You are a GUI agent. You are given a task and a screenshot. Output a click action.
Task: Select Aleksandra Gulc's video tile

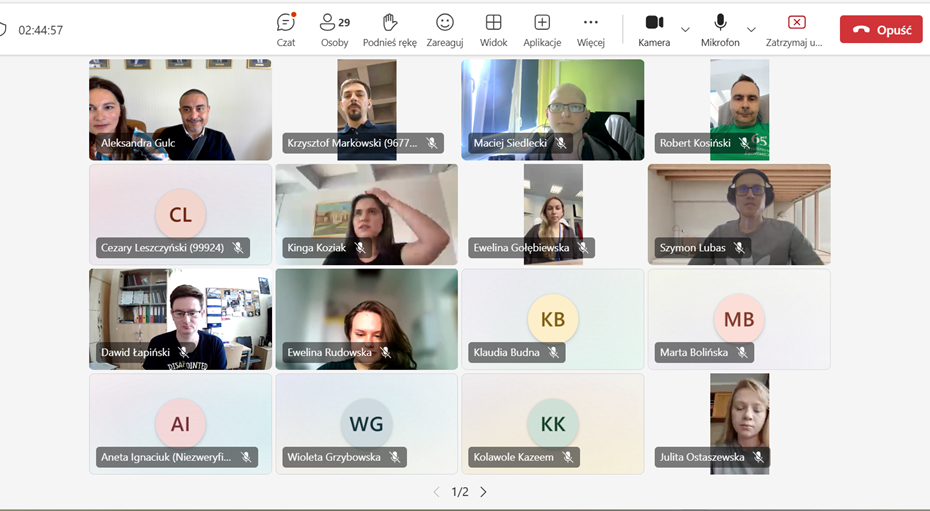pos(180,108)
